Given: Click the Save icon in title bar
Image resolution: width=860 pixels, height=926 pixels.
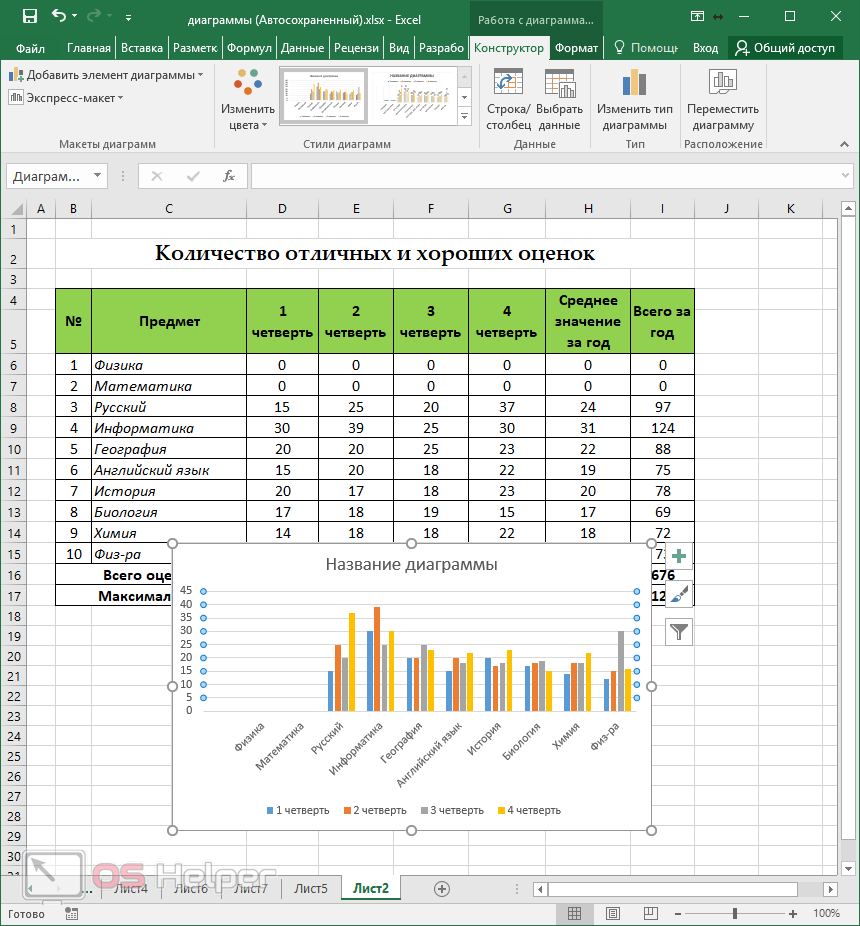Looking at the screenshot, I should tap(29, 16).
